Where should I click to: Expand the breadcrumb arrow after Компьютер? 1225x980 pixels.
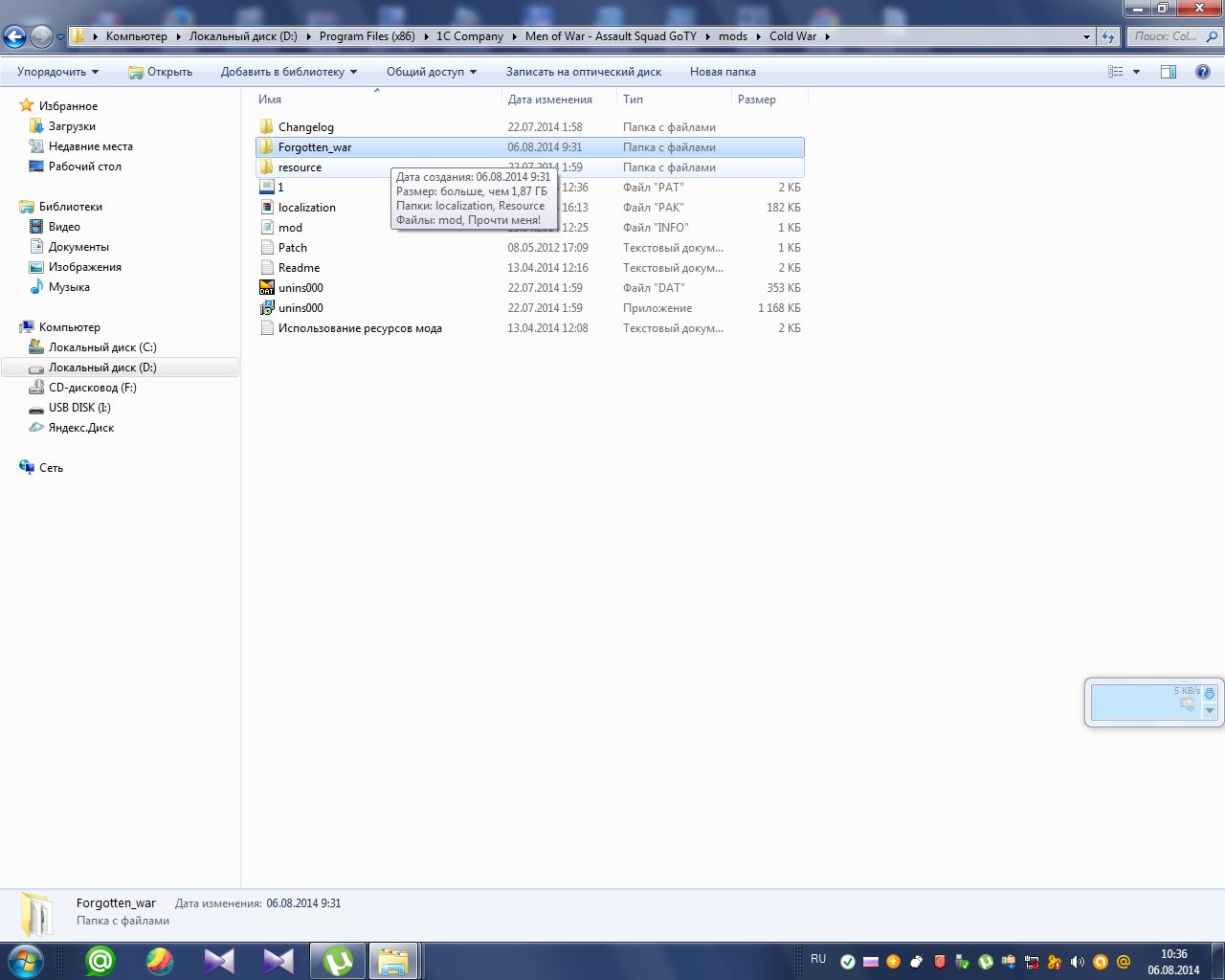[x=179, y=36]
